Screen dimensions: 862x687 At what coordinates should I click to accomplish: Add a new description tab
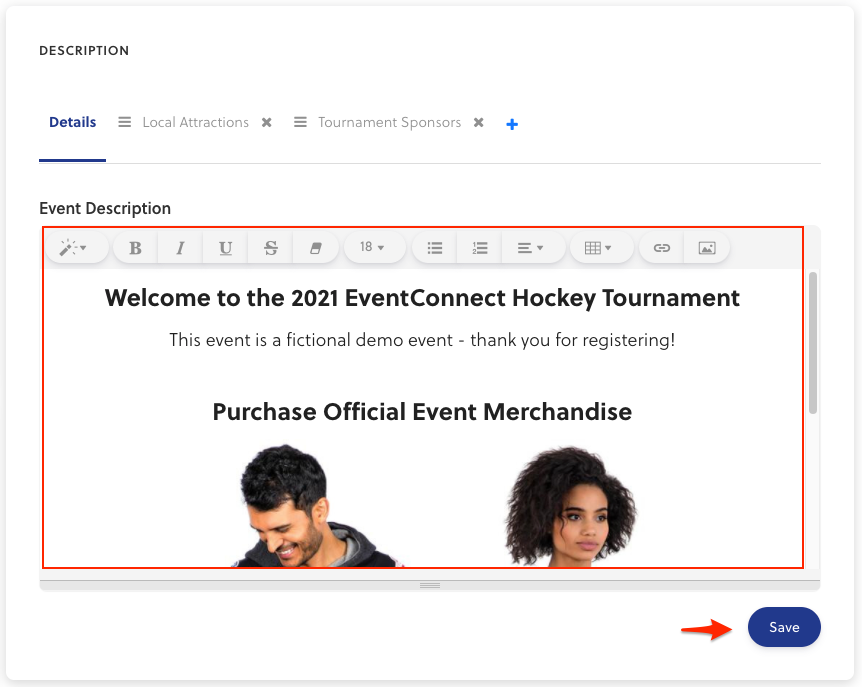(x=512, y=124)
